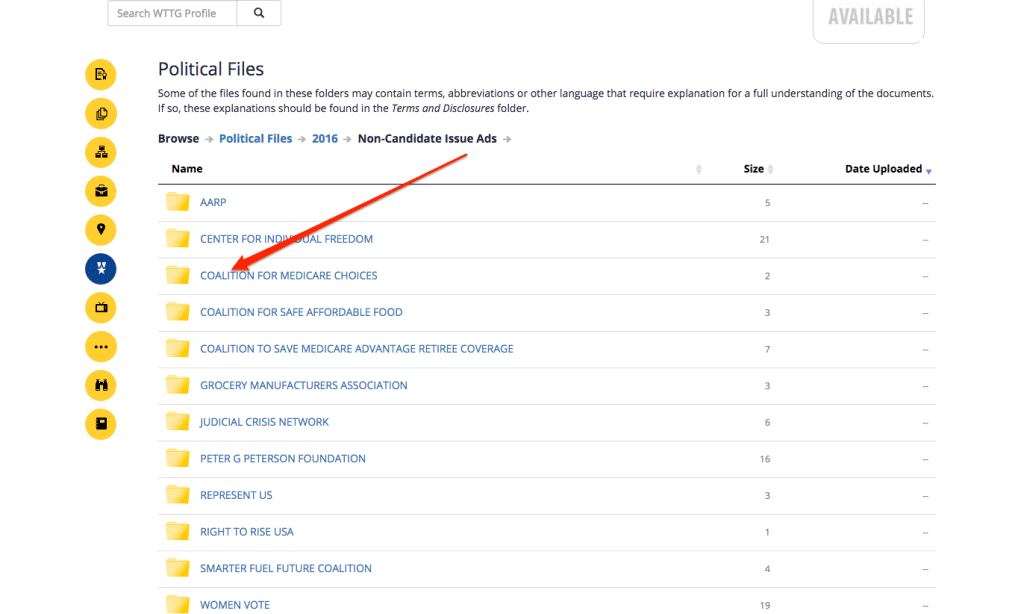Navigate to 2016 breadcrumb
Viewport: 1024px width, 614px height.
click(x=325, y=139)
